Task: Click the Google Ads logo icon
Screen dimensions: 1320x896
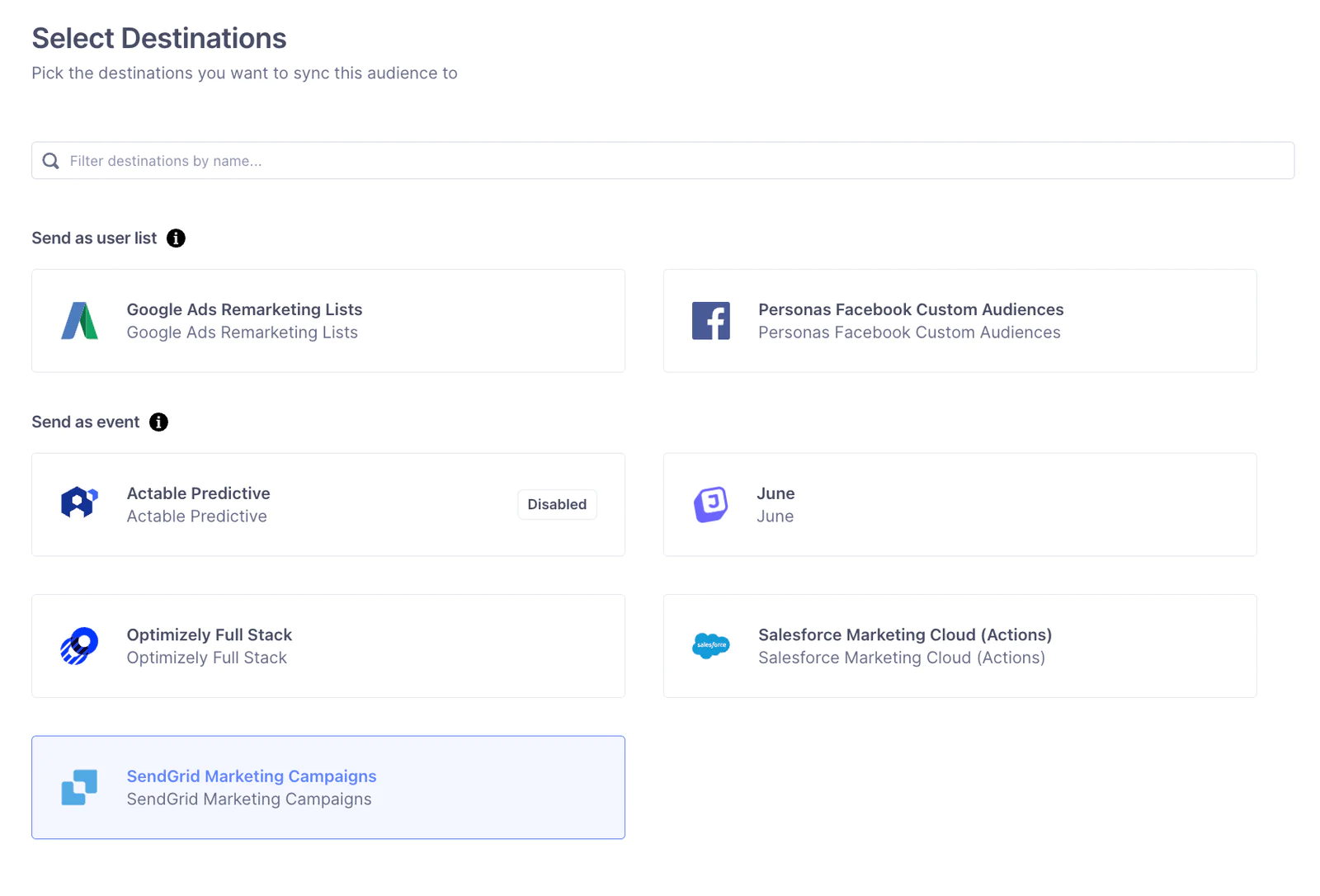Action: [80, 321]
